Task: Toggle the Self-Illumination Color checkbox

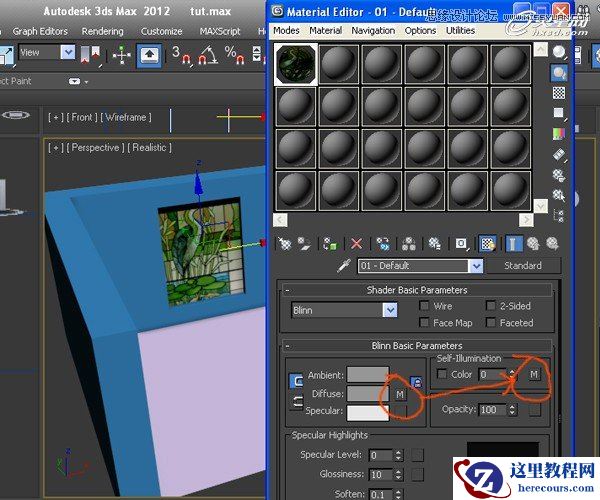Action: [442, 375]
